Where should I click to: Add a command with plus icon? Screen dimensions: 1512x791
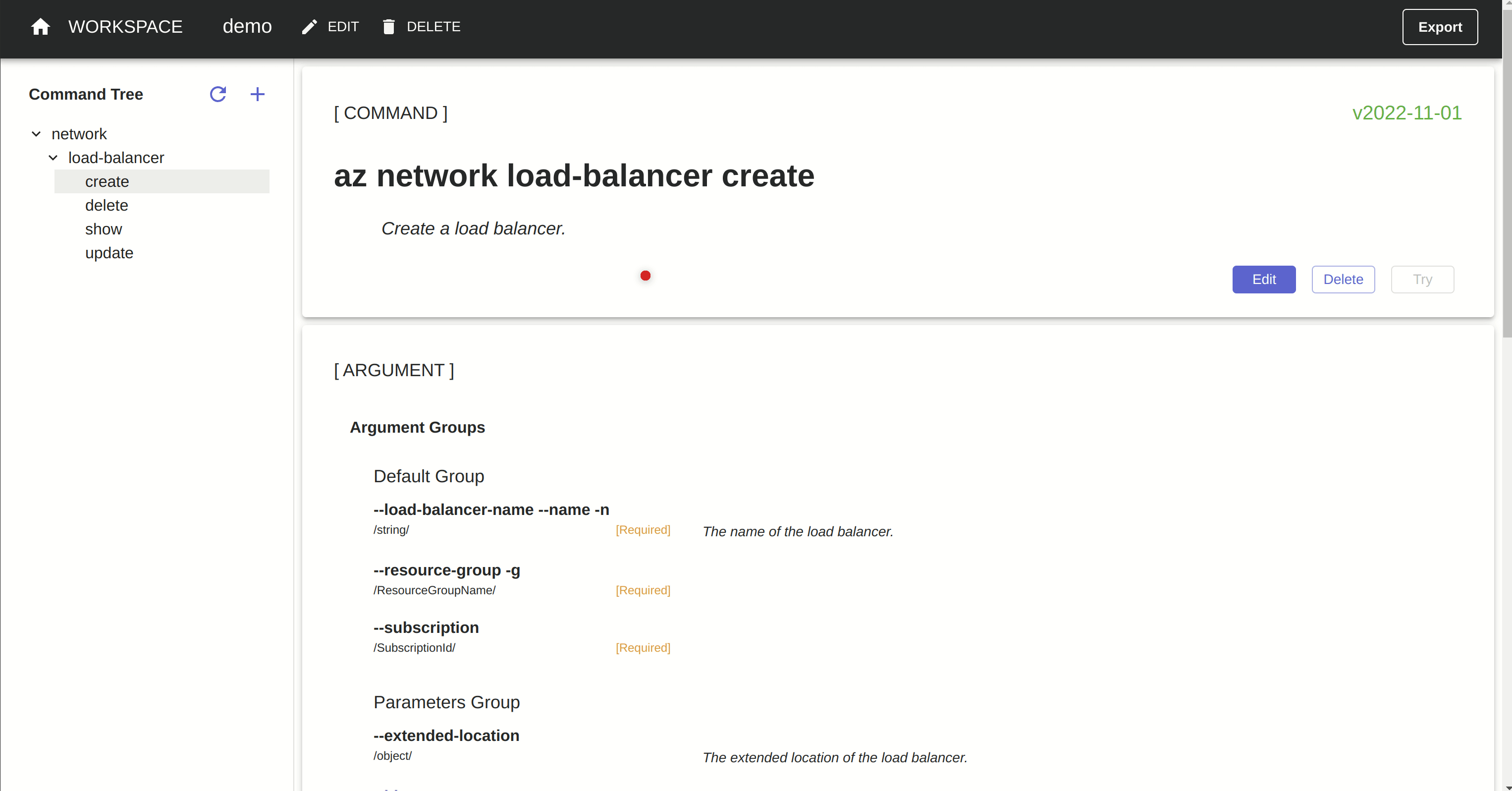click(257, 94)
